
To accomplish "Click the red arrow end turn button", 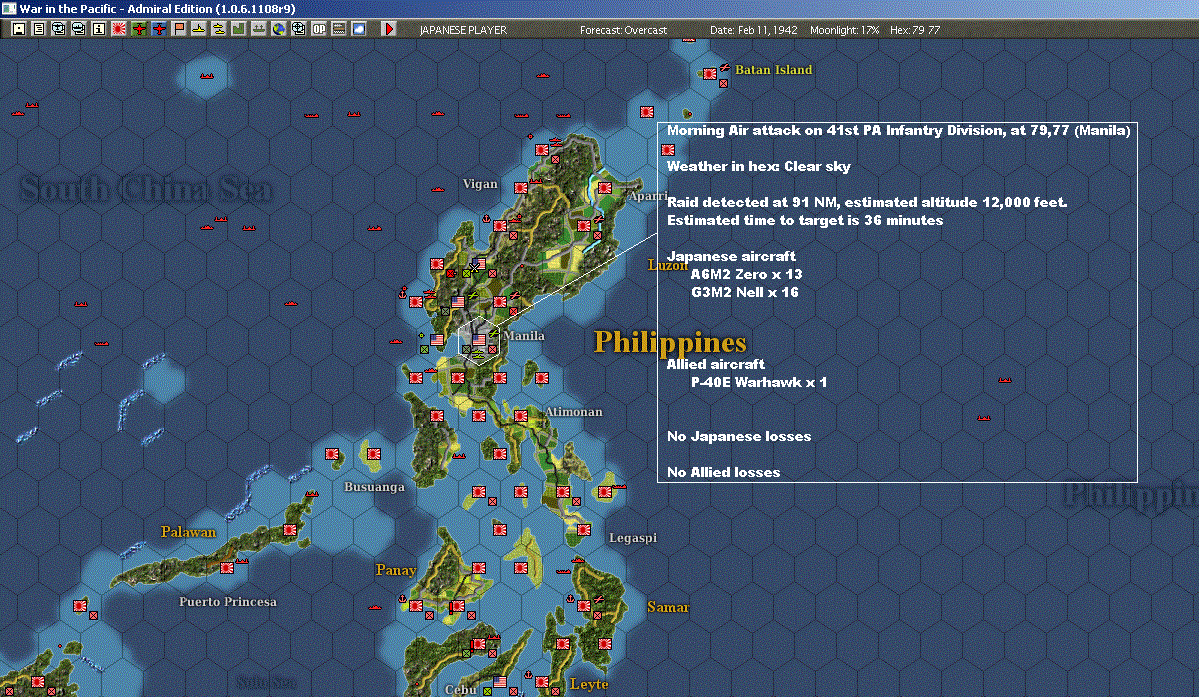I will 388,28.
